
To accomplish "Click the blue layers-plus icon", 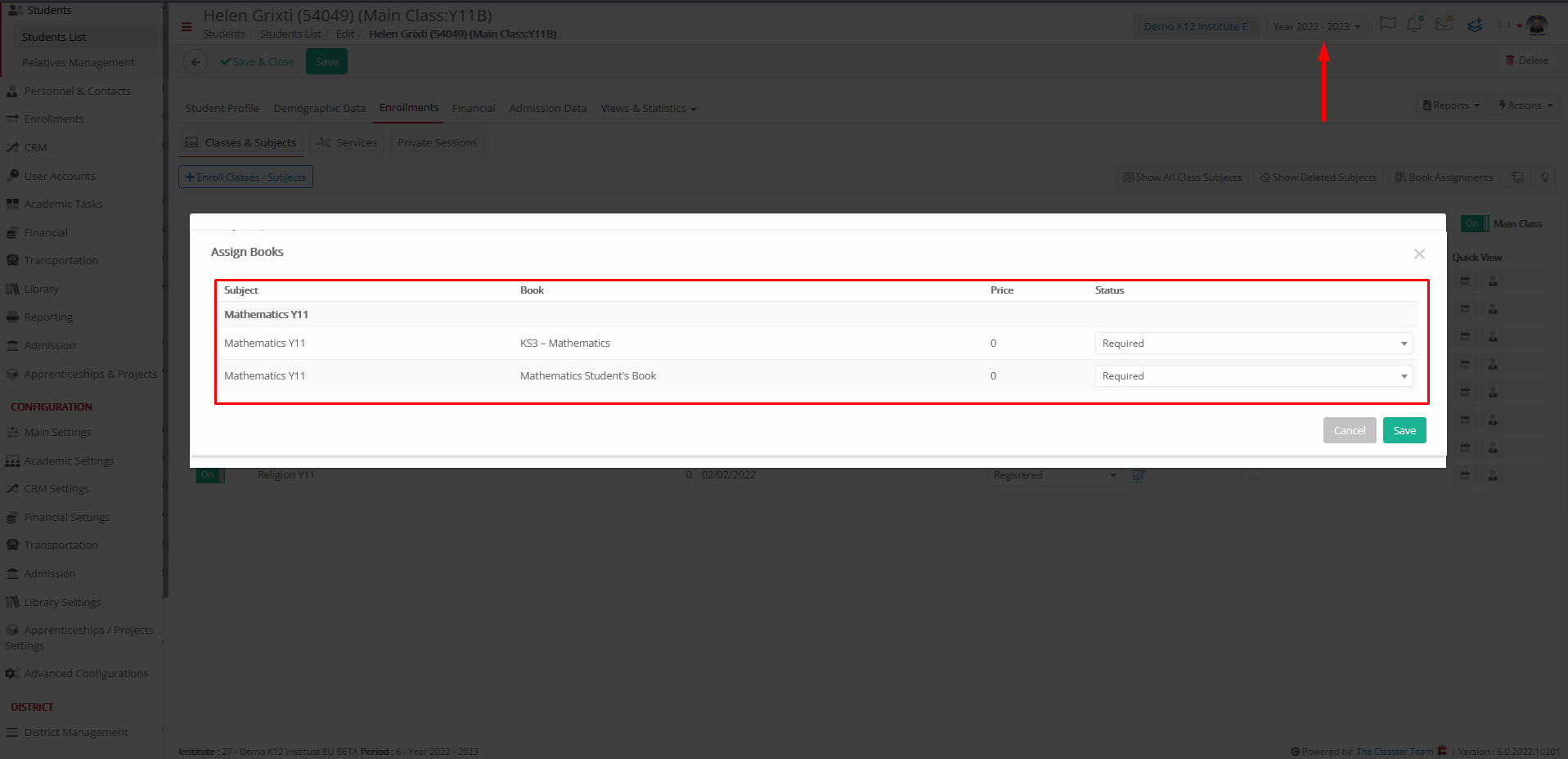I will click(x=1474, y=25).
